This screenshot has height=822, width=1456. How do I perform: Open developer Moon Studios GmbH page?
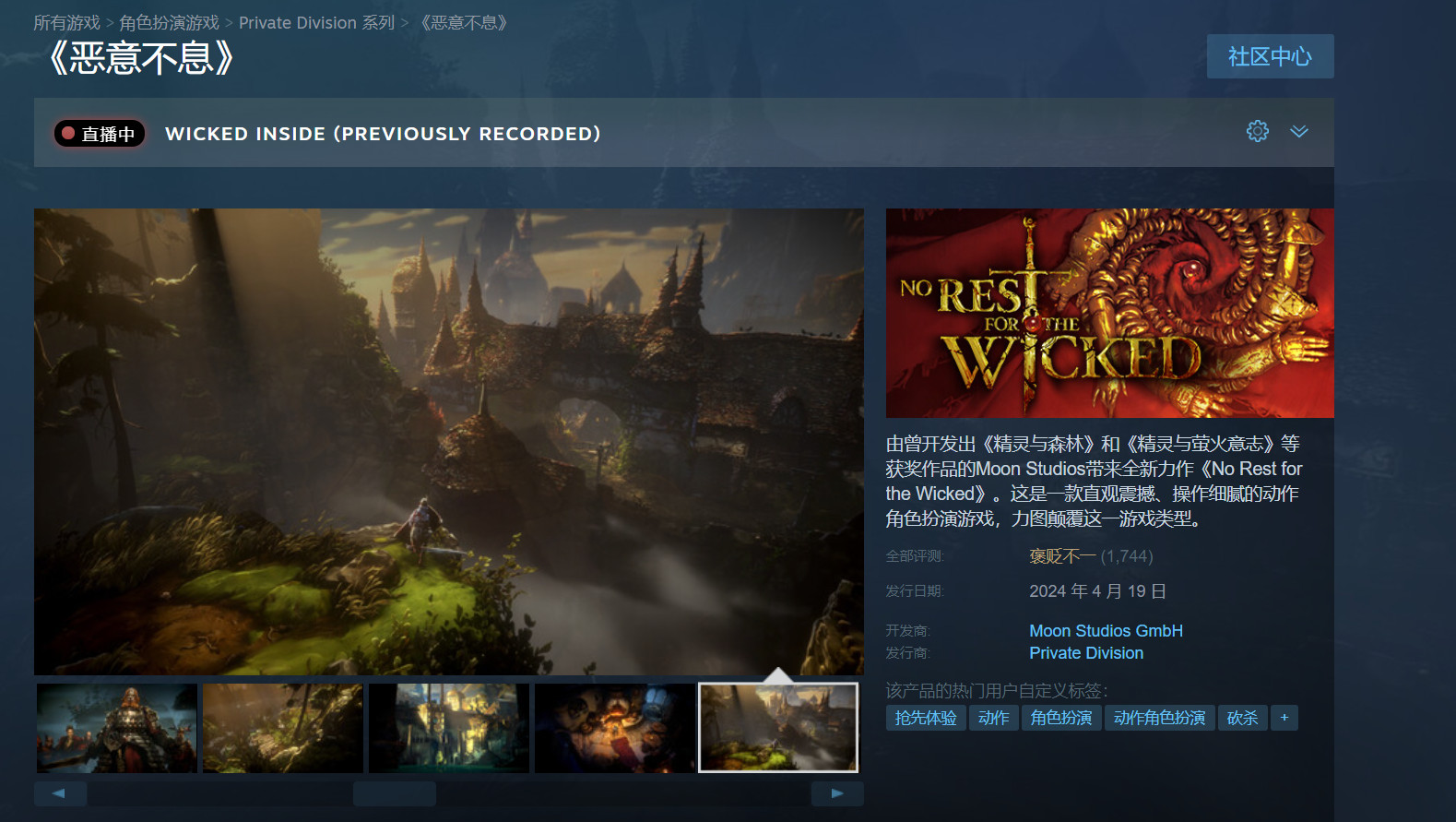click(1106, 631)
